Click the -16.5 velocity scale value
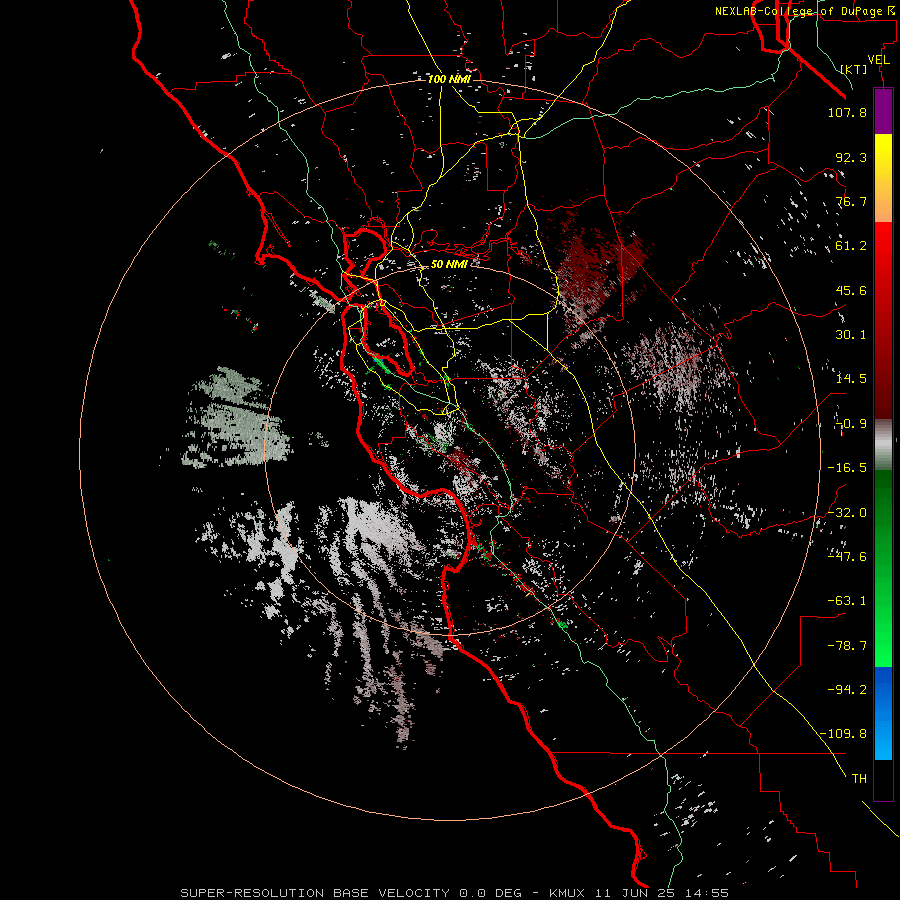Viewport: 900px width, 900px height. (847, 468)
